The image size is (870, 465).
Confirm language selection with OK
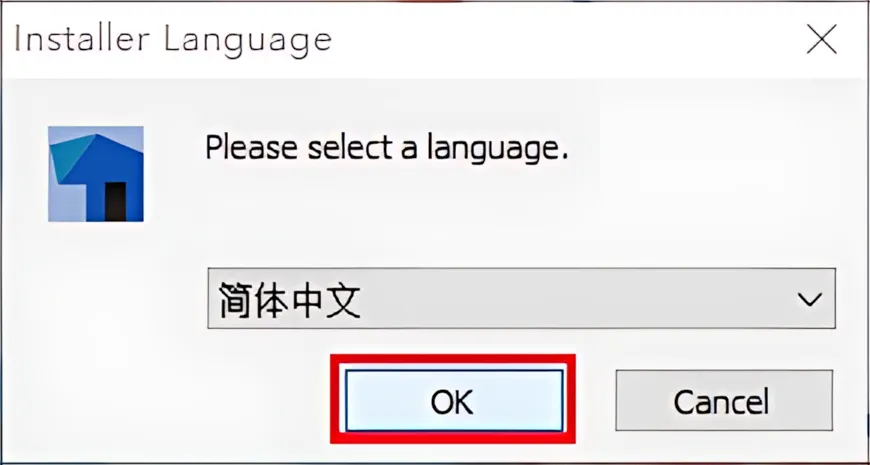point(453,400)
